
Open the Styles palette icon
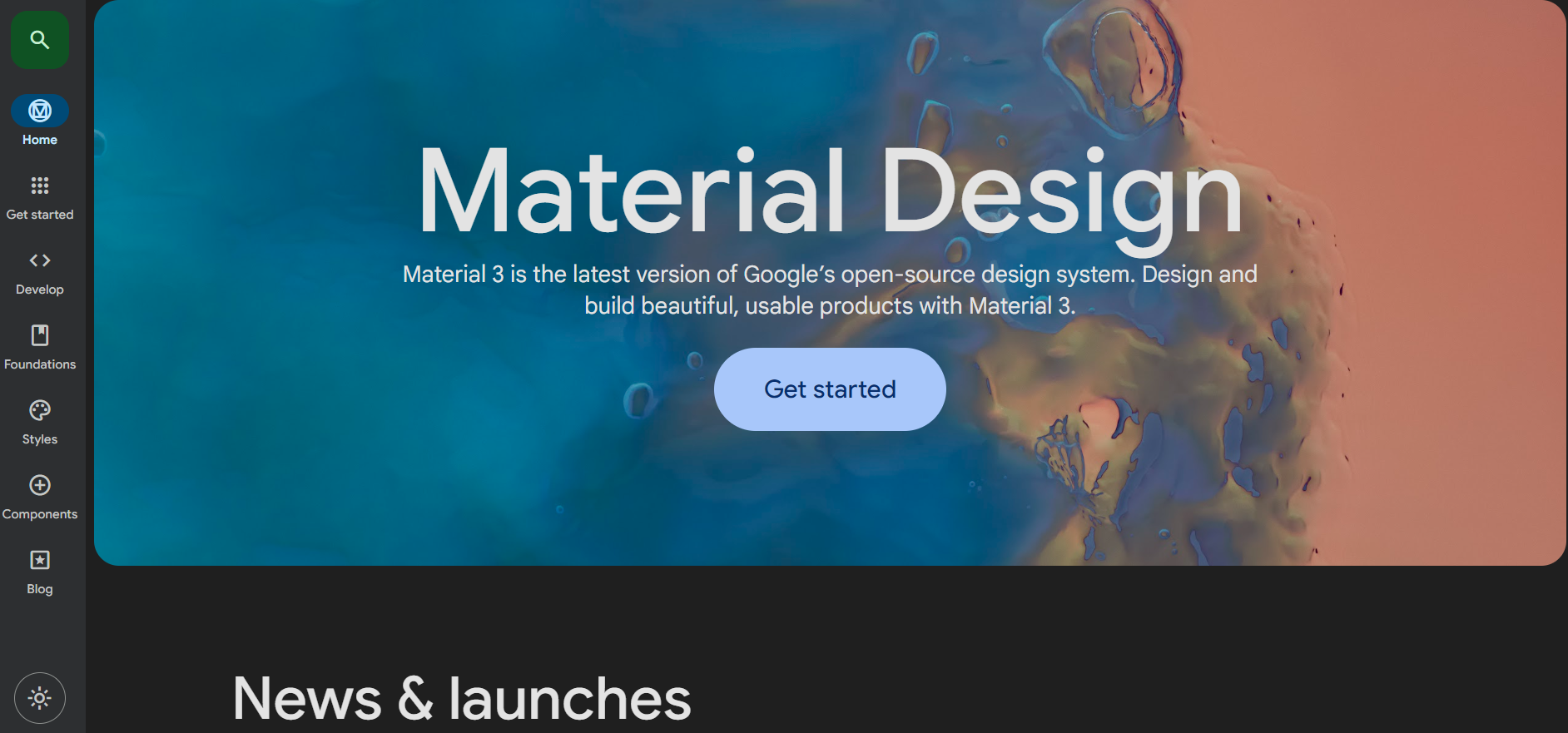tap(40, 410)
